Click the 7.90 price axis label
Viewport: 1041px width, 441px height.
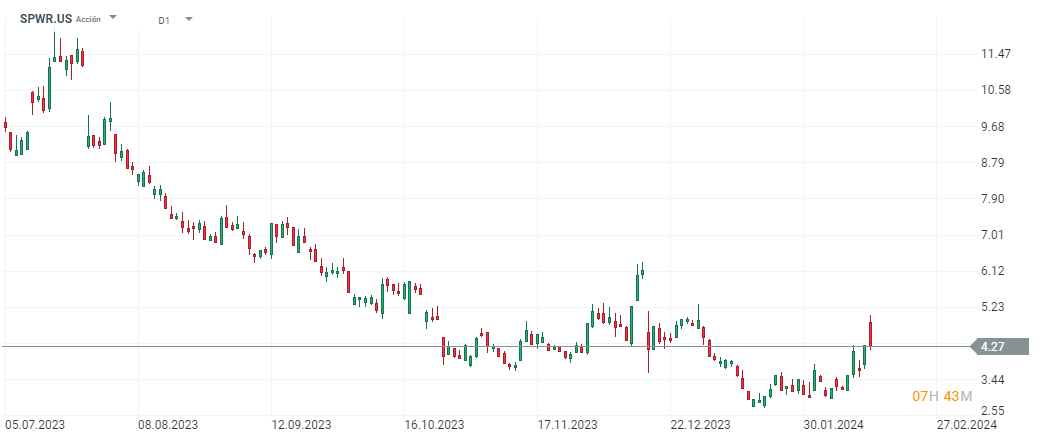(995, 199)
